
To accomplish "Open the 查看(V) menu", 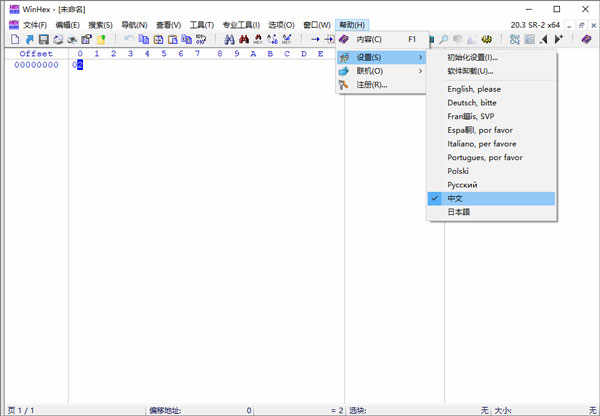I will [x=168, y=25].
